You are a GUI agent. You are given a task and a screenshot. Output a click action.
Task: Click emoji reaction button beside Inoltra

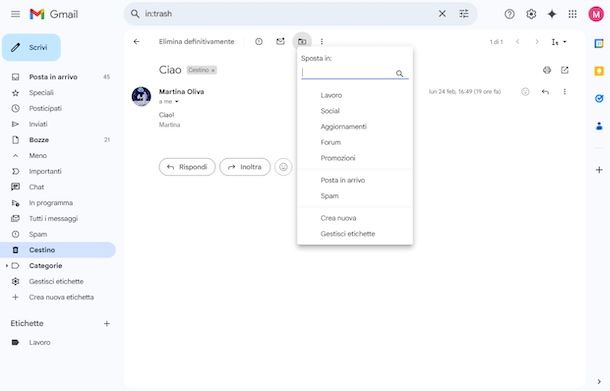[283, 167]
